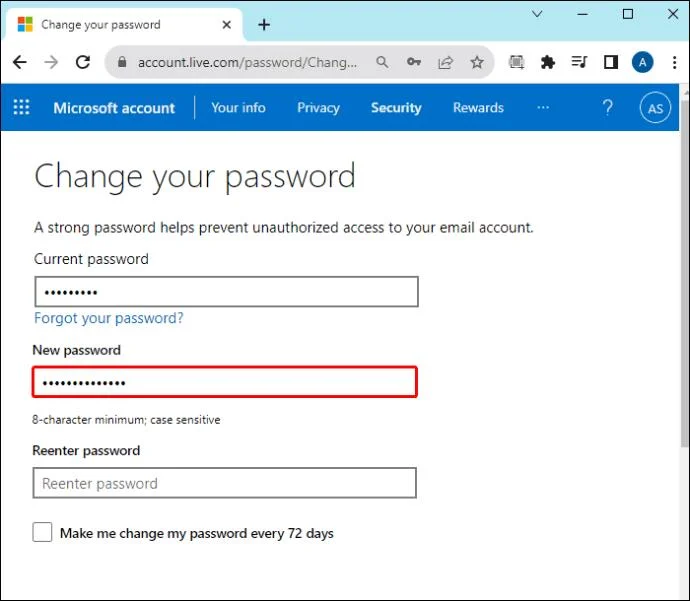Image resolution: width=690 pixels, height=601 pixels.
Task: Open the Chrome three-dot menu
Action: click(x=674, y=62)
